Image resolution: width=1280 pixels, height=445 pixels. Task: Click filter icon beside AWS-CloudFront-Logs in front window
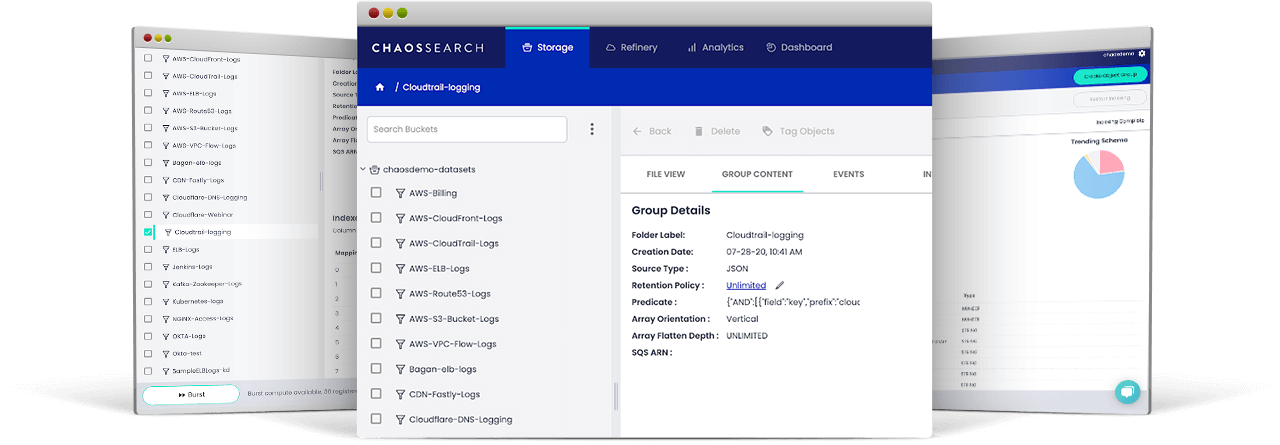point(401,218)
